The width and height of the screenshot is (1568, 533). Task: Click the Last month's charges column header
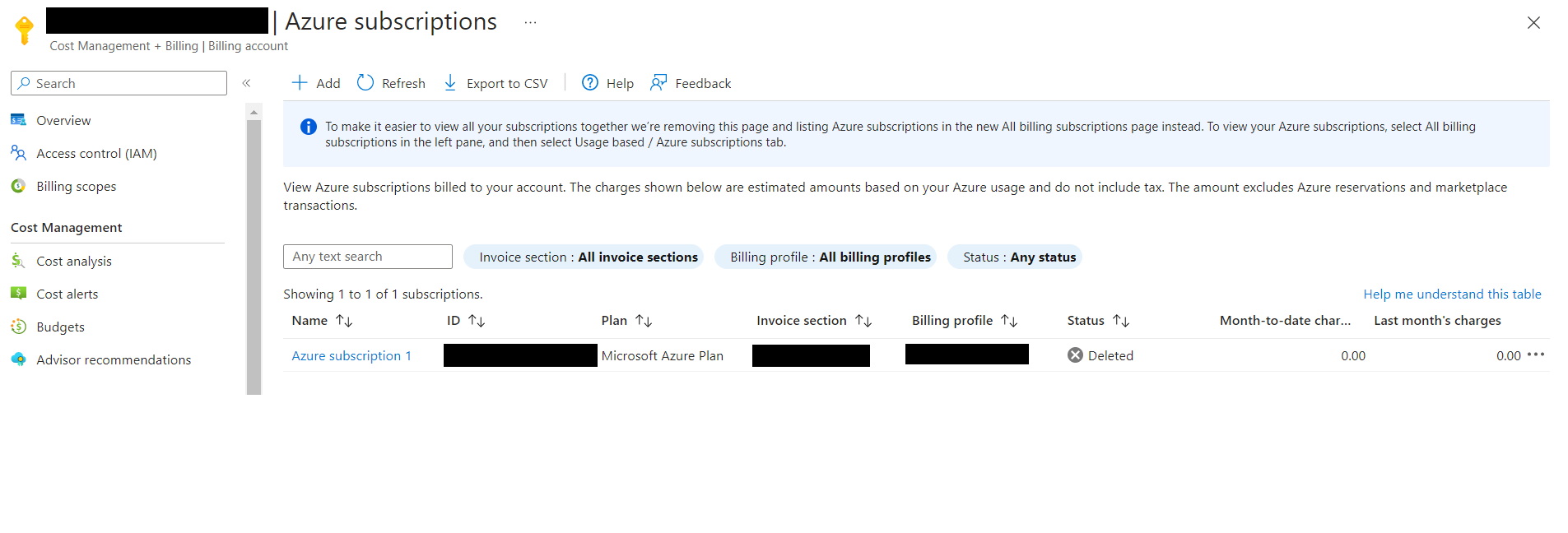(x=1437, y=321)
